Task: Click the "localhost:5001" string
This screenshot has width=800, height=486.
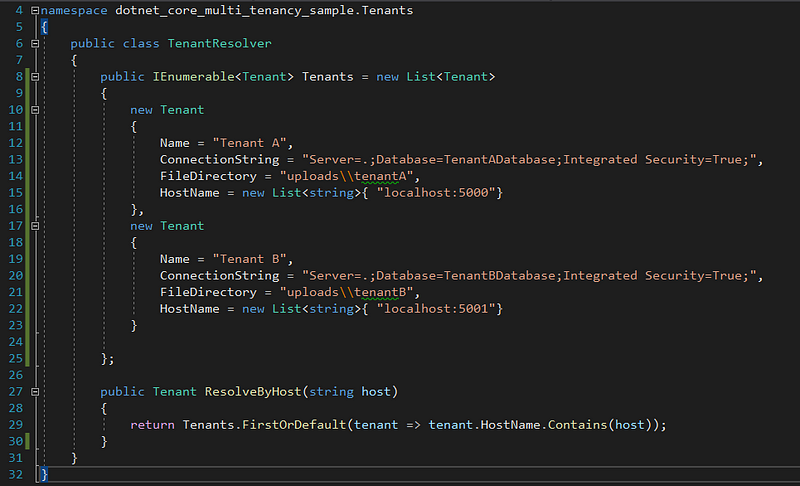Action: point(436,309)
